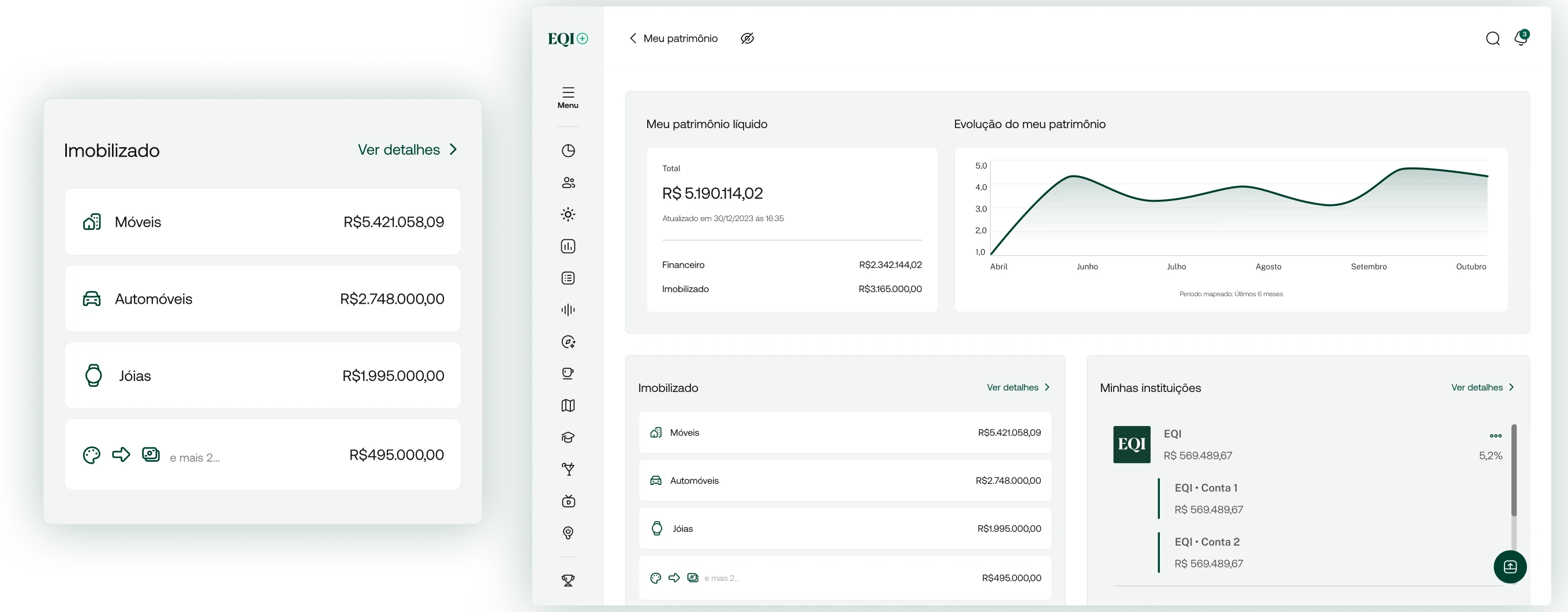Select the list icon in the sidebar
Image resolution: width=1568 pixels, height=612 pixels.
[568, 278]
